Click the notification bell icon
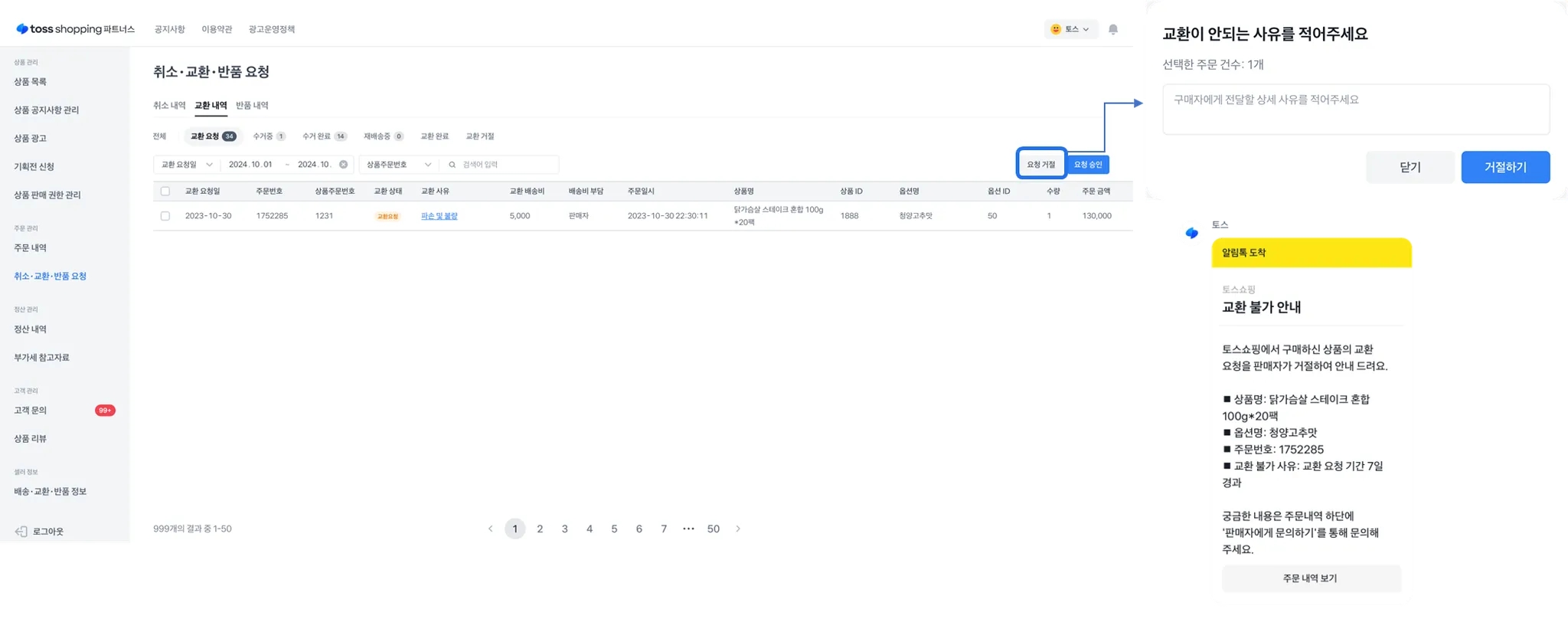This screenshot has width=1568, height=622. pyautogui.click(x=1112, y=29)
